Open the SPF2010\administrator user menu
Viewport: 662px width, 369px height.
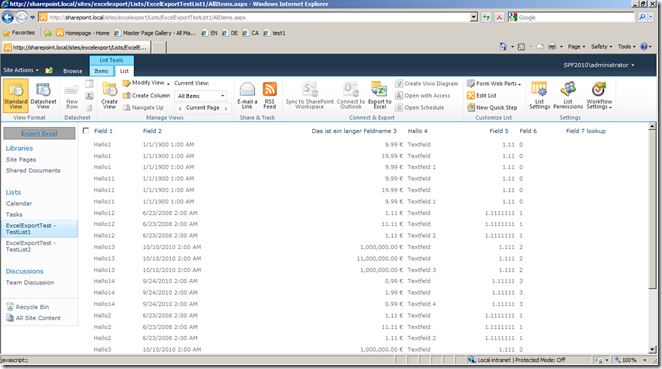point(599,65)
